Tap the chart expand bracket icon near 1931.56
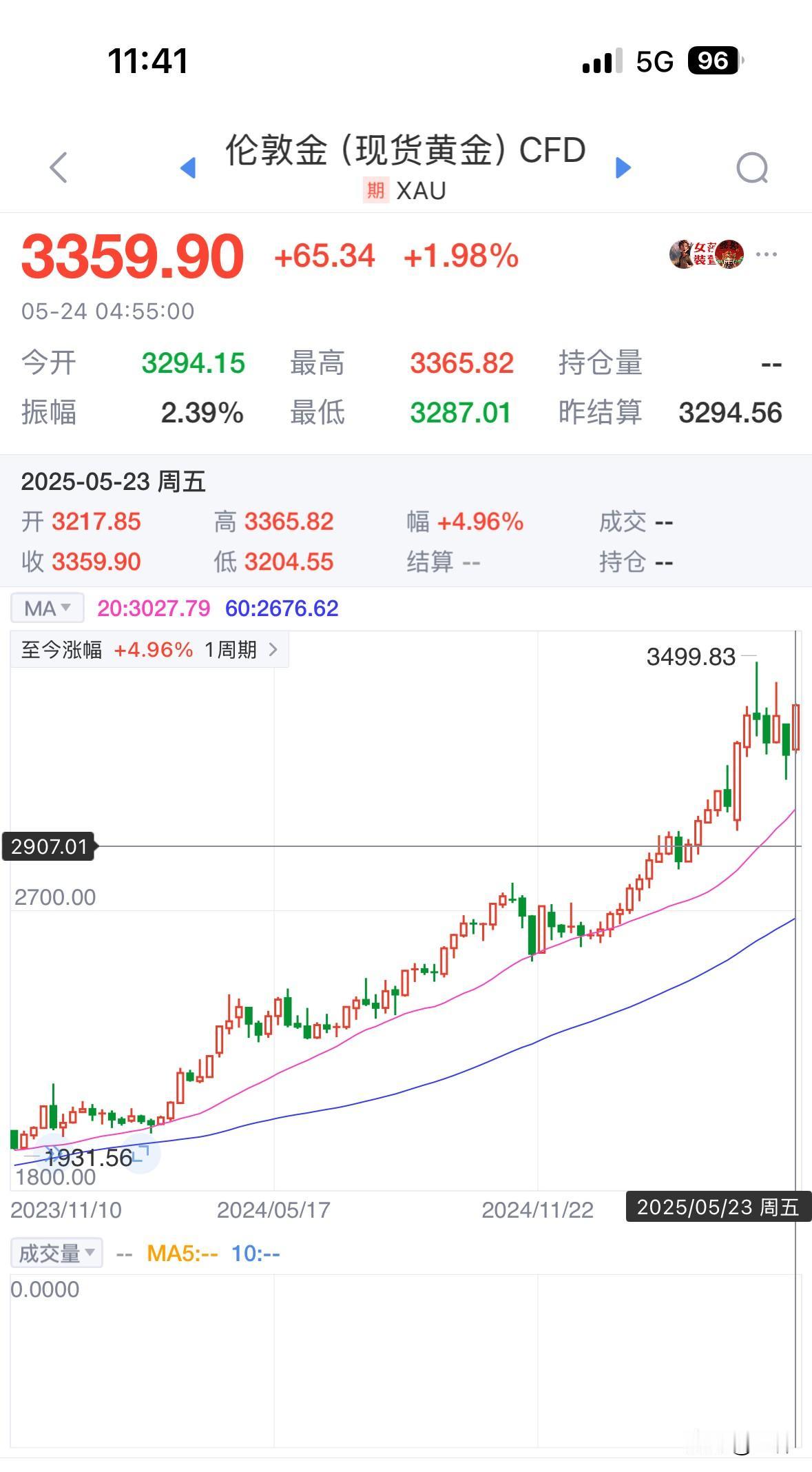 (140, 1154)
